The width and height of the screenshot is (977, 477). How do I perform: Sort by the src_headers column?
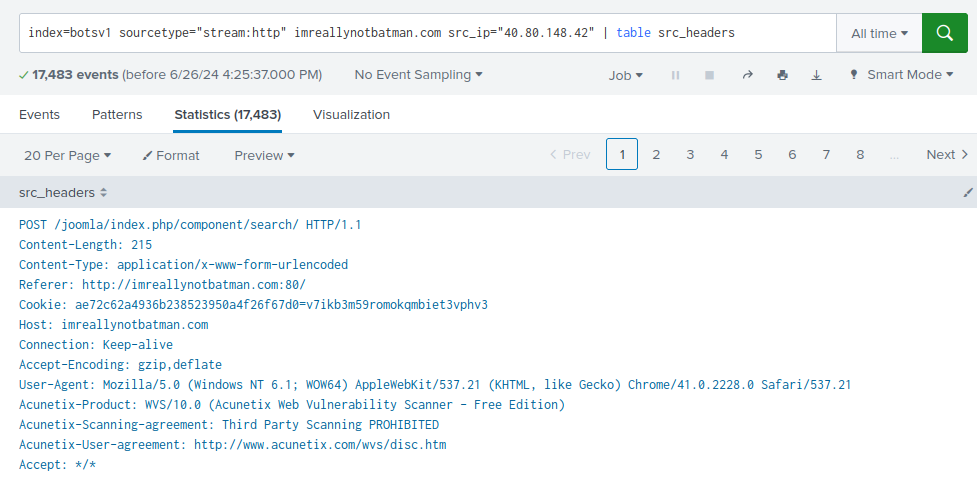click(63, 193)
